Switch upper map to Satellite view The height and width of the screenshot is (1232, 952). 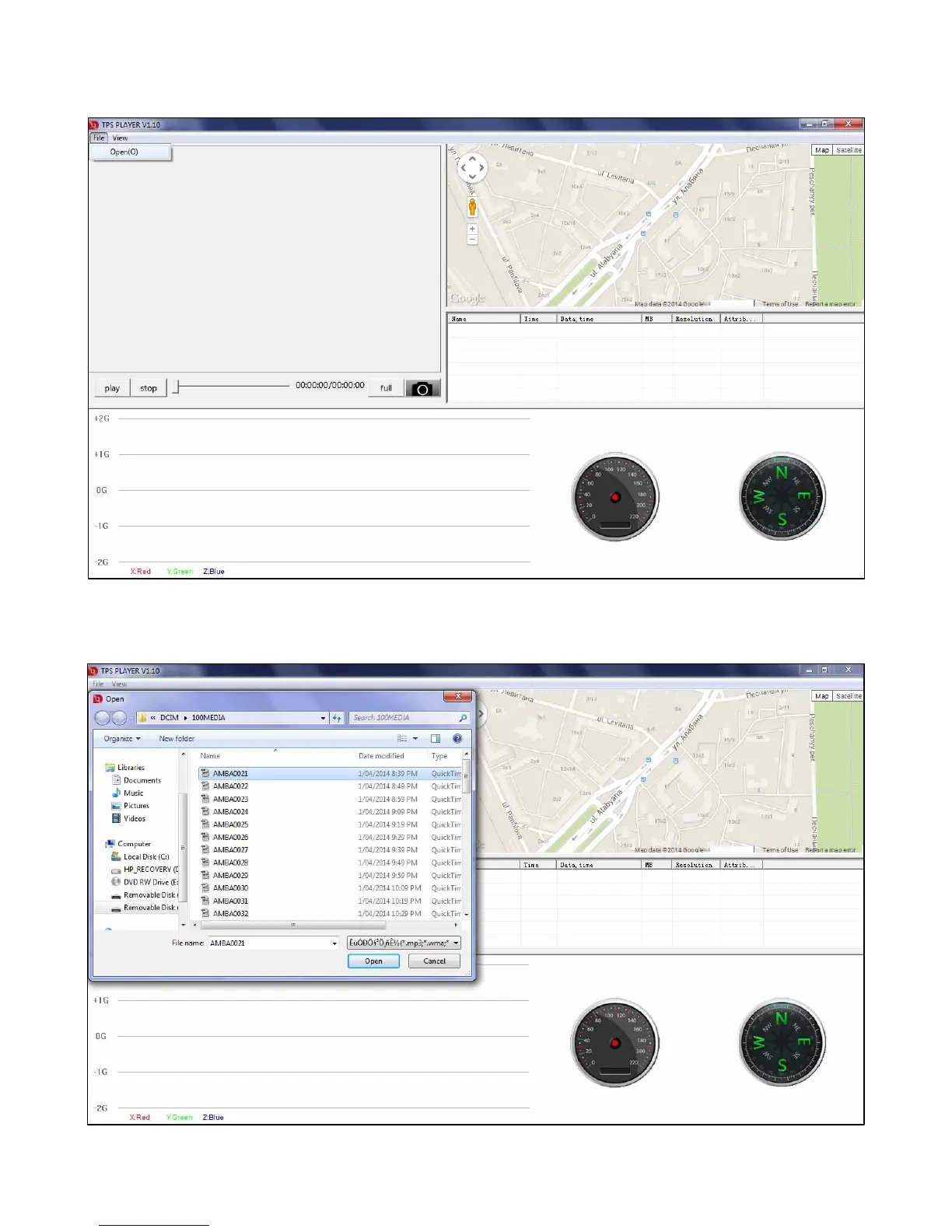(x=849, y=150)
